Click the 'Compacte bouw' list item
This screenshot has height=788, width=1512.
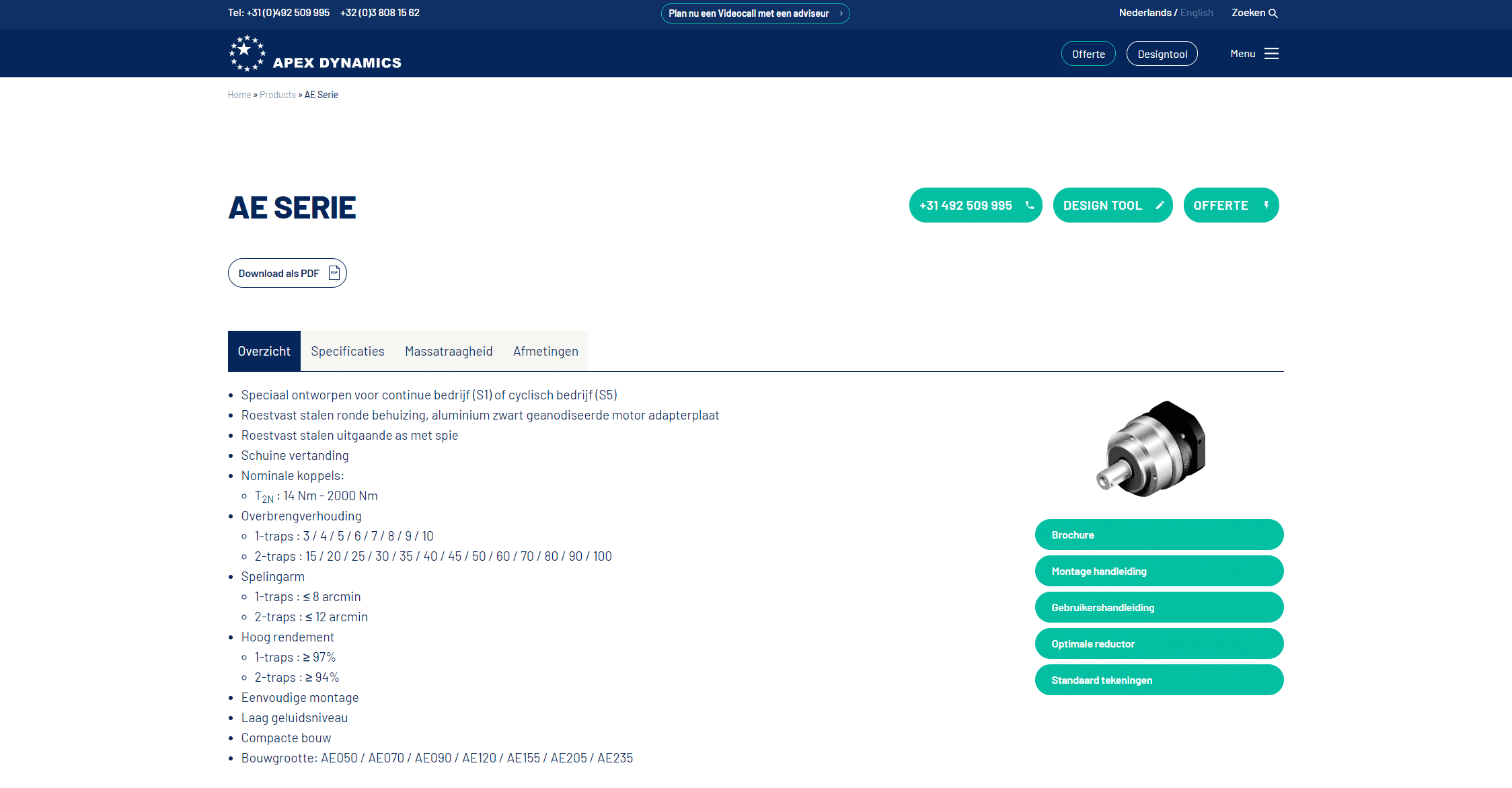pyautogui.click(x=286, y=738)
